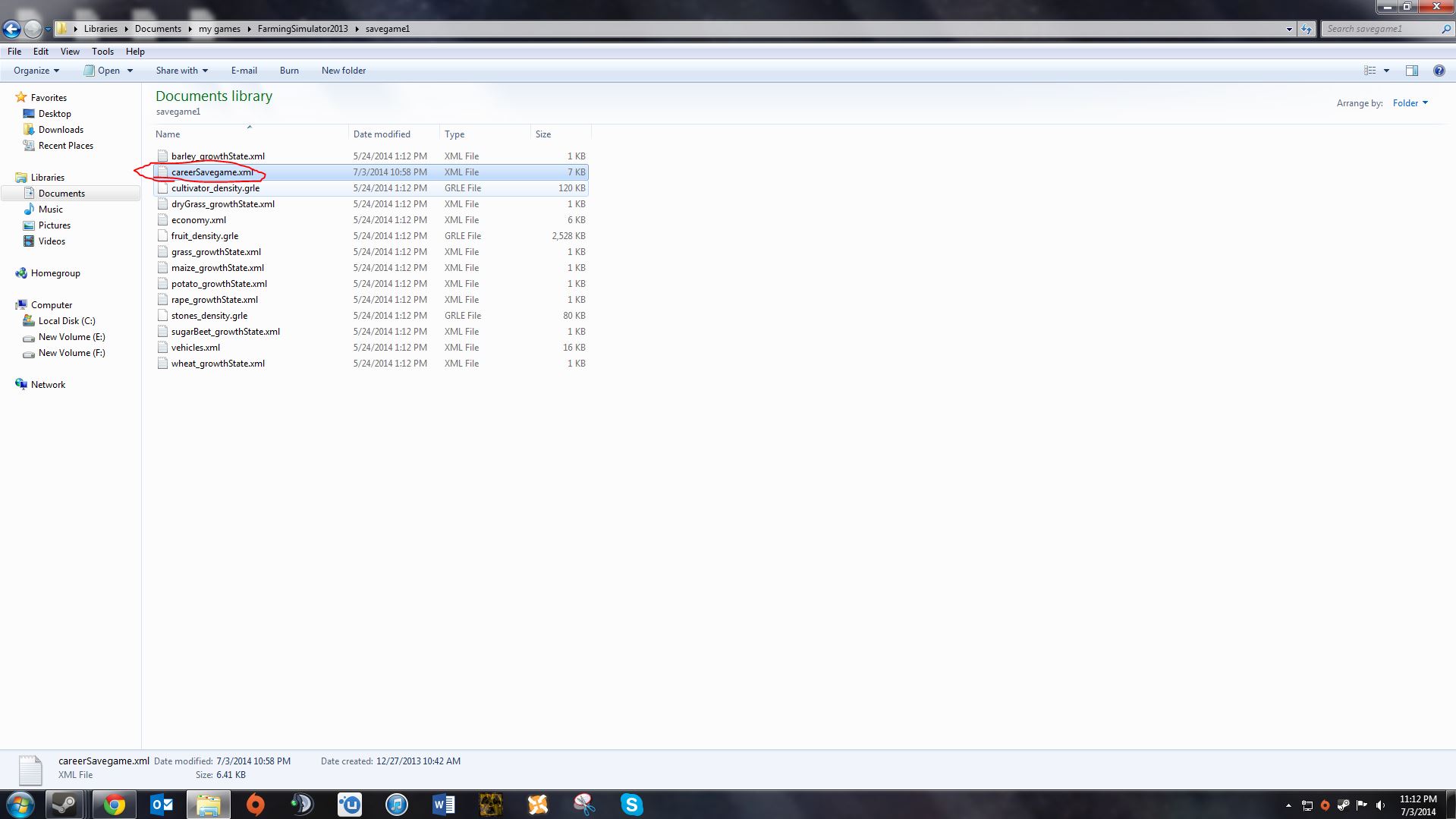Expand the breadcrumb arrow after FarmingSimulator2013
This screenshot has height=819, width=1456.
(x=357, y=29)
